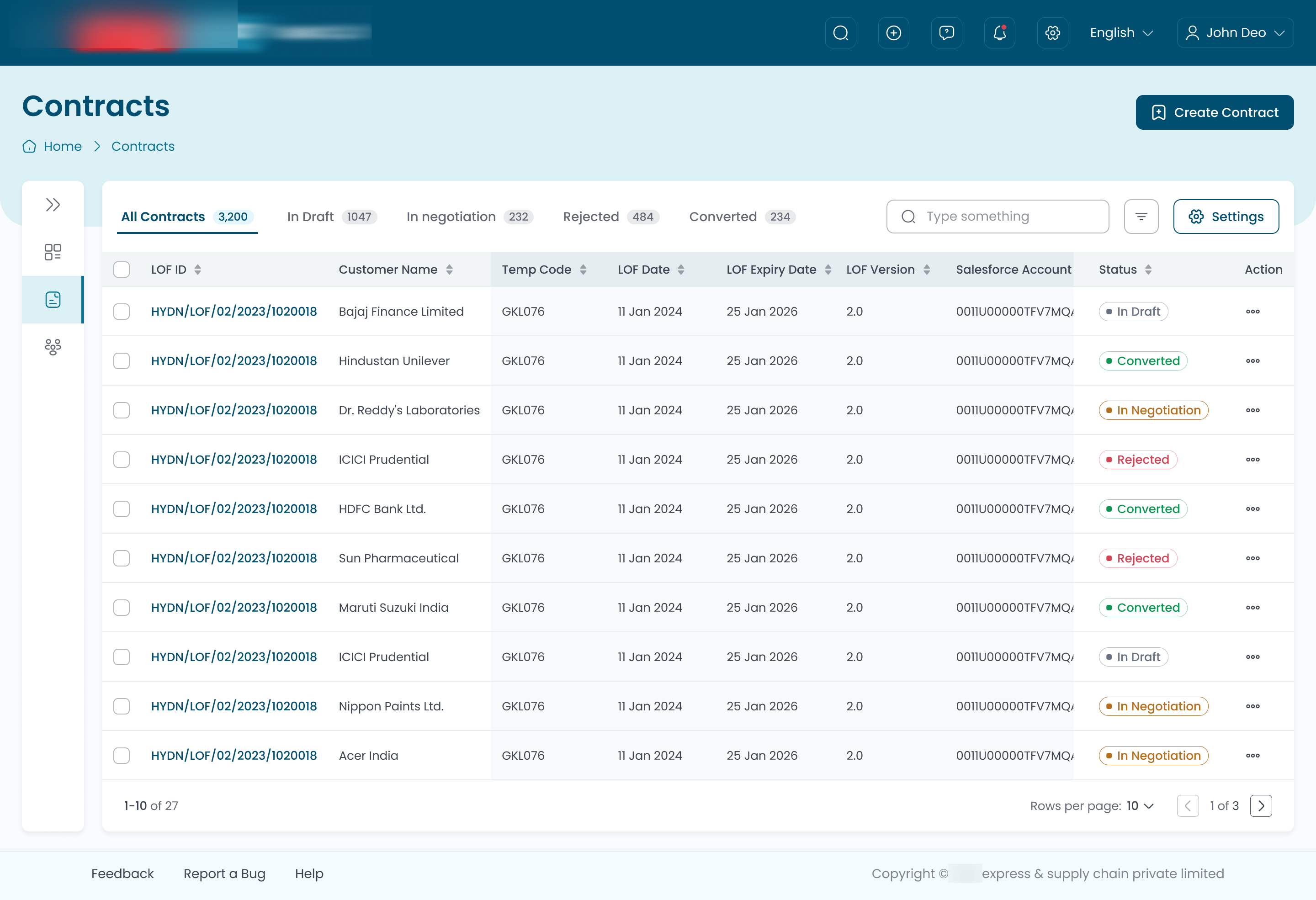Click the 1-10 of 27 record count
Image resolution: width=1316 pixels, height=900 pixels.
pos(151,805)
